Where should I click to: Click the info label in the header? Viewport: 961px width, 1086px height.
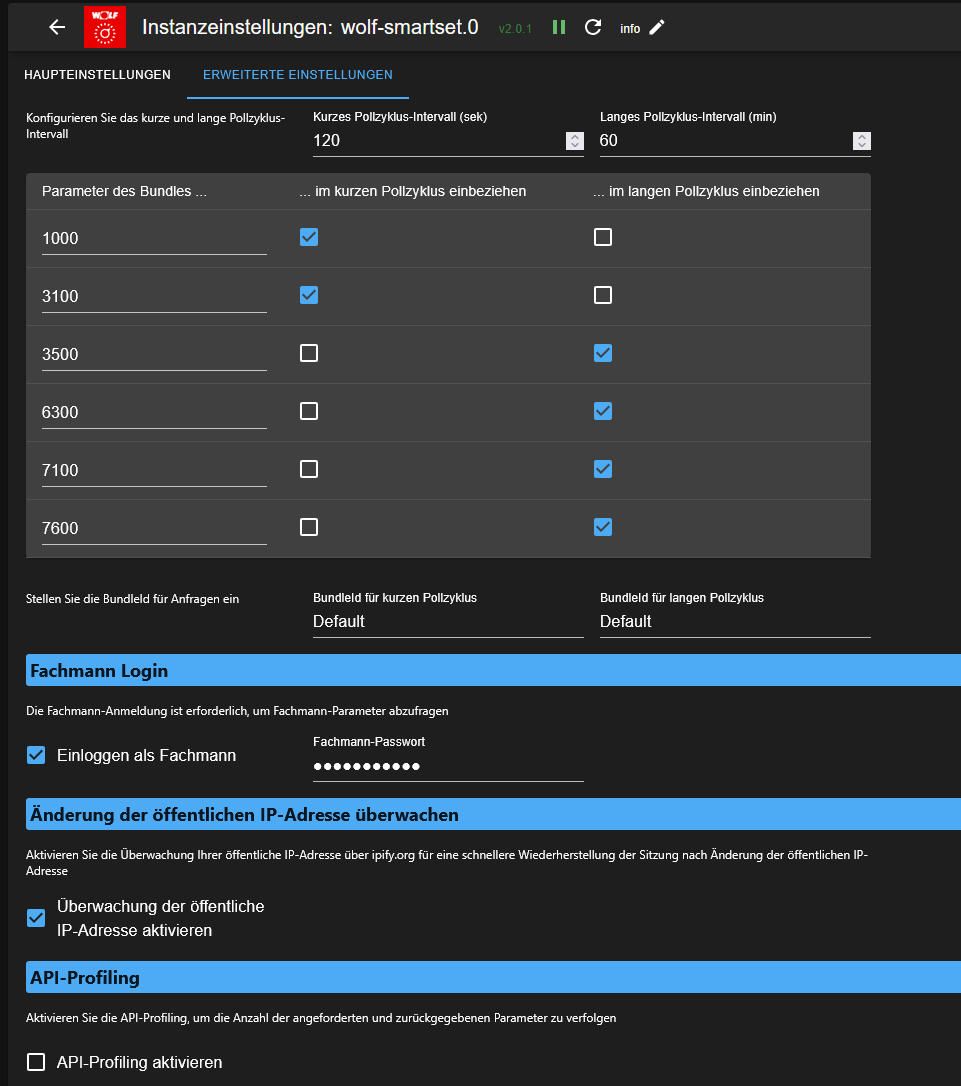[630, 29]
